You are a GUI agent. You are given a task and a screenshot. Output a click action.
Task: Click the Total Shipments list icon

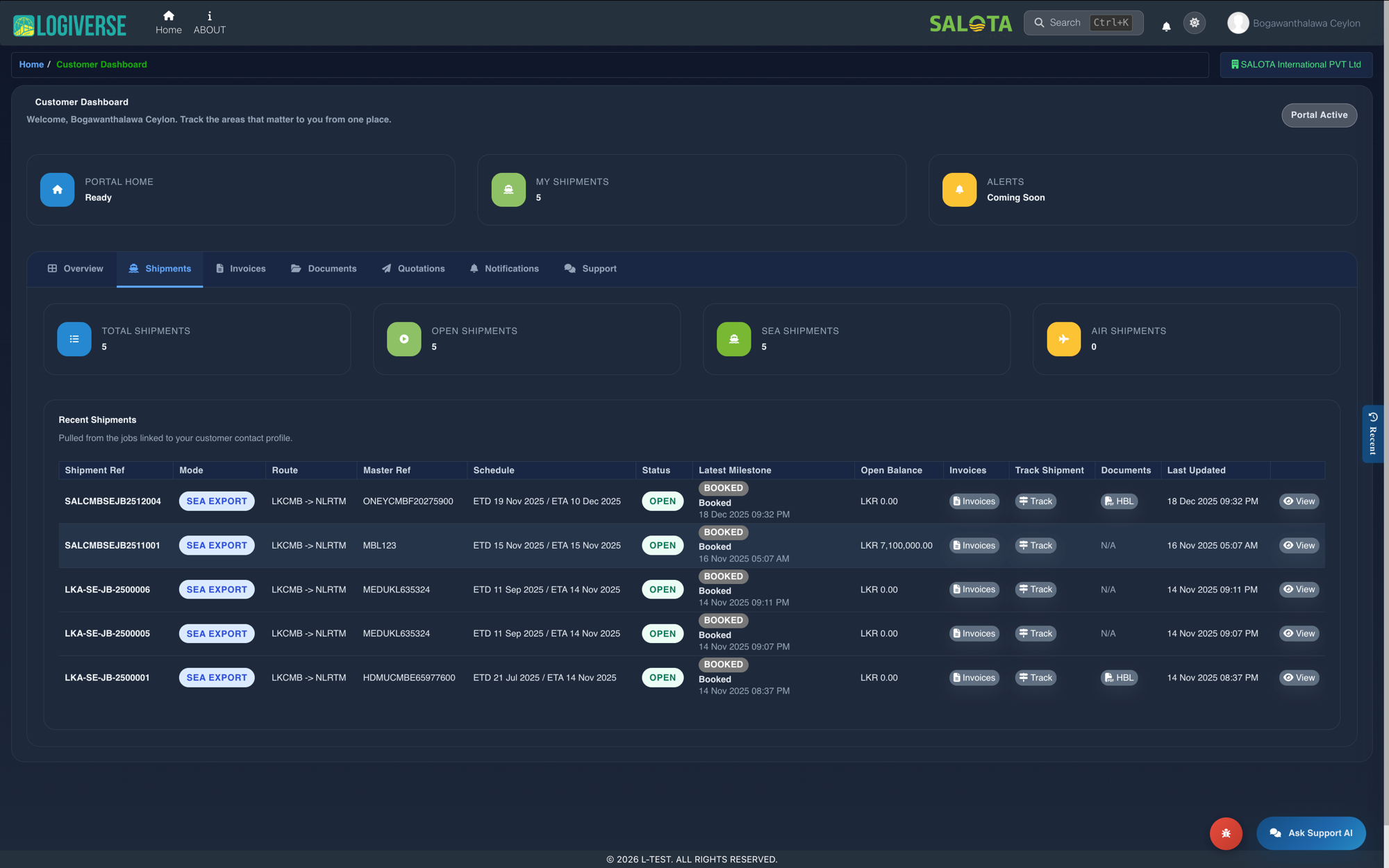74,339
